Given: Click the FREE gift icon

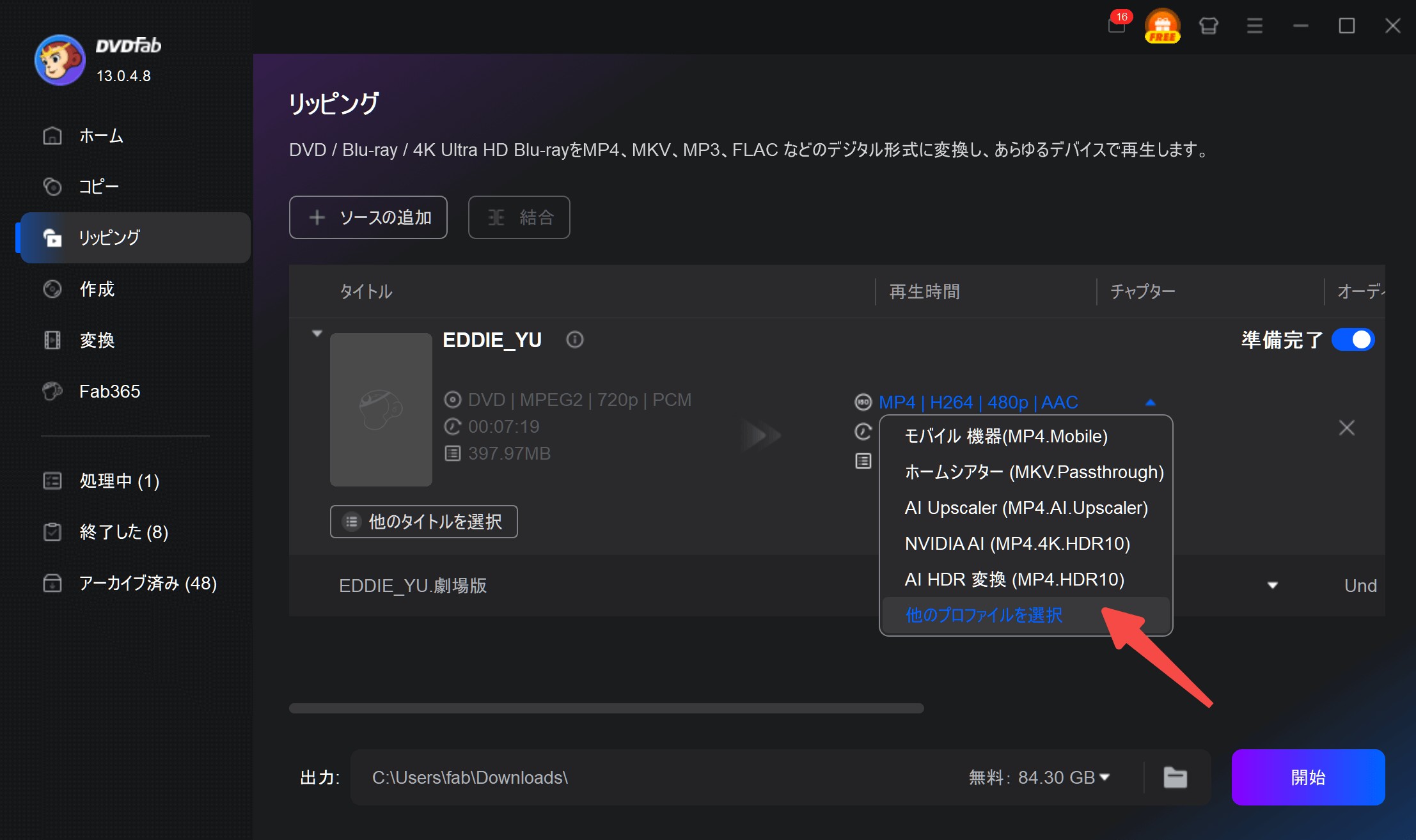Looking at the screenshot, I should (1162, 26).
